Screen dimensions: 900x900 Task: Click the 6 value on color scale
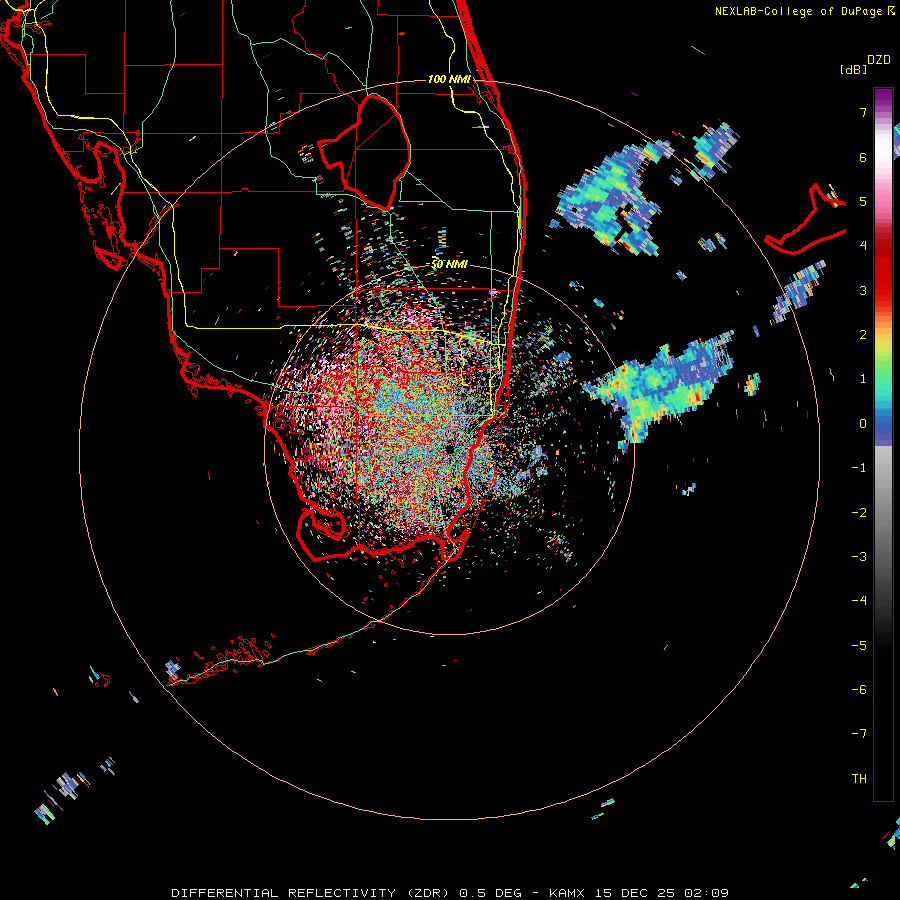[x=863, y=157]
